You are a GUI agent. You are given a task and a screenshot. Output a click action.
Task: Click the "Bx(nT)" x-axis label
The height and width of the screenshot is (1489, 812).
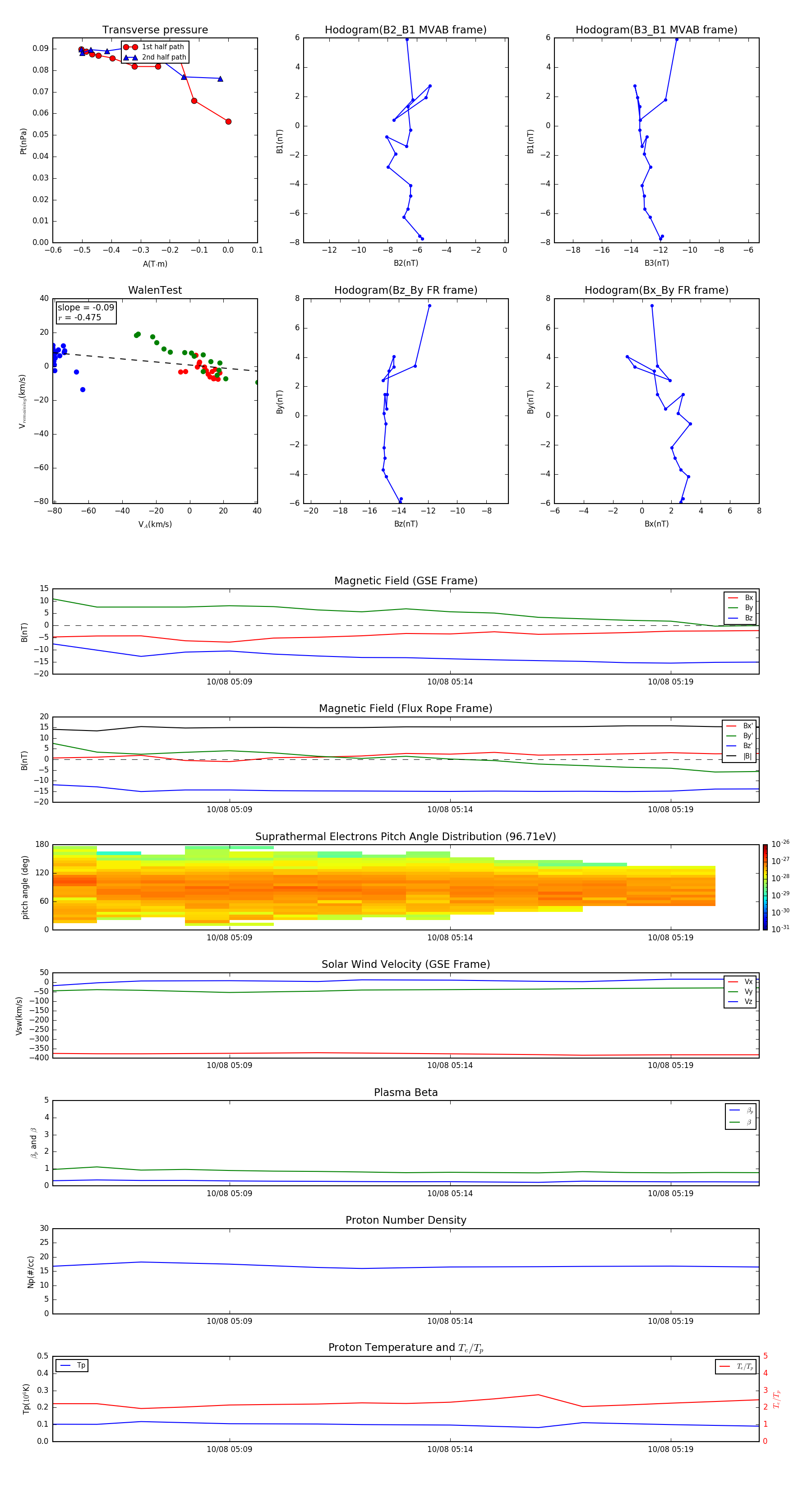point(656,524)
